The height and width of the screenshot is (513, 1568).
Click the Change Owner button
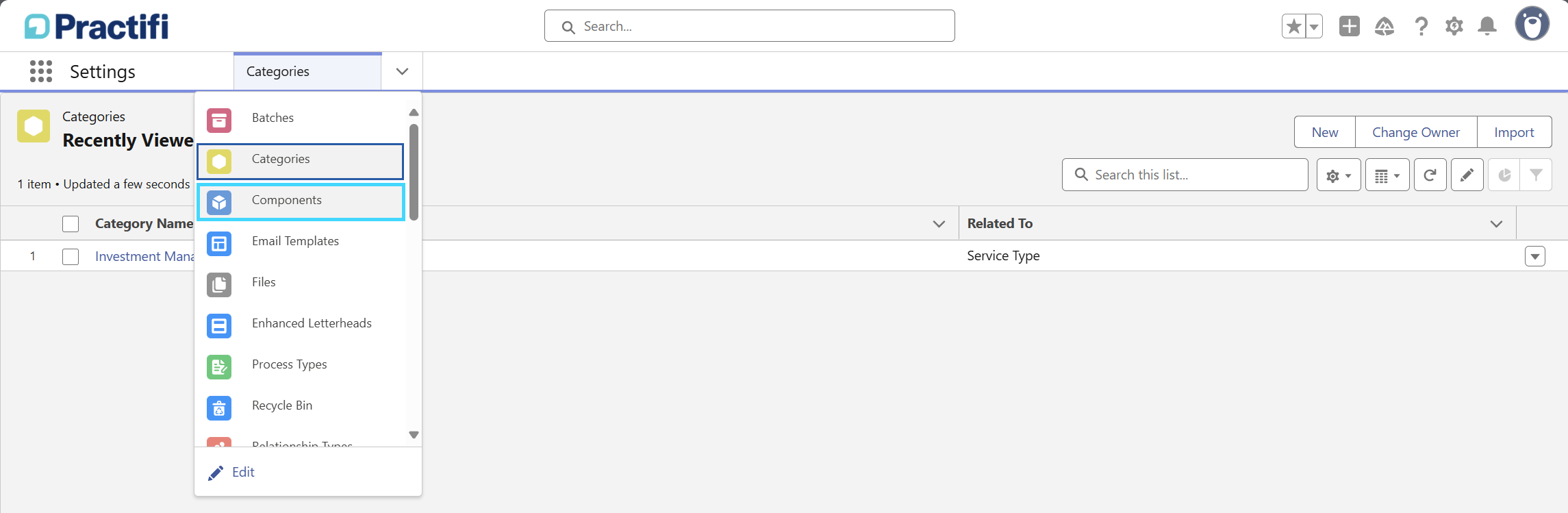(x=1416, y=132)
